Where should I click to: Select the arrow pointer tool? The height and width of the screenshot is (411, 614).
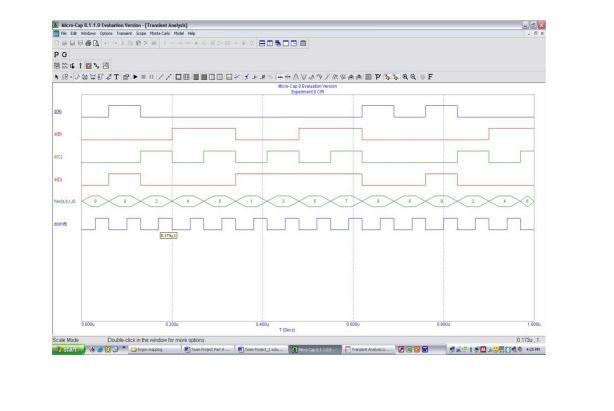click(x=56, y=77)
